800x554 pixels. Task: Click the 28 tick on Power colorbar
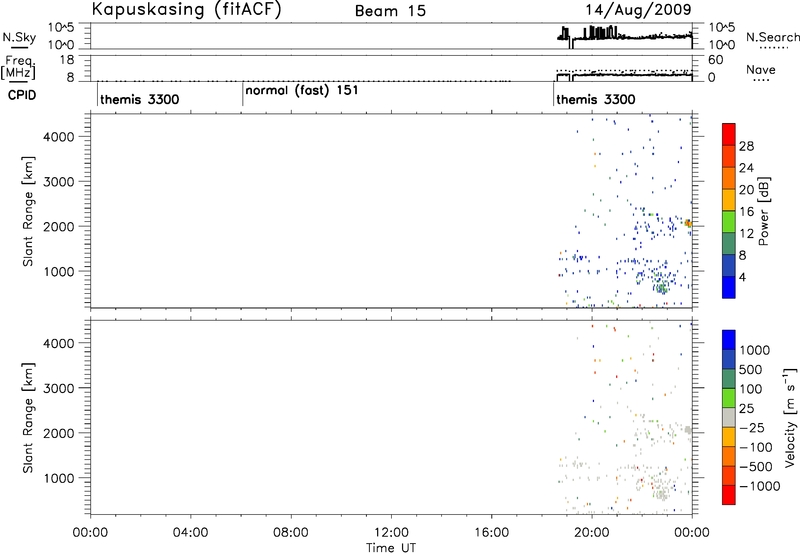coord(746,146)
